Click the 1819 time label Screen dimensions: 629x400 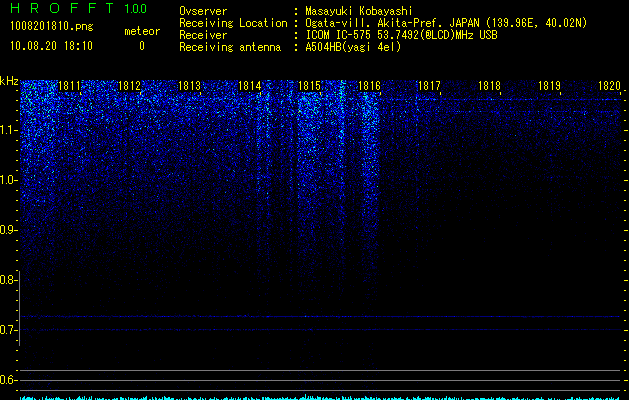coord(549,86)
